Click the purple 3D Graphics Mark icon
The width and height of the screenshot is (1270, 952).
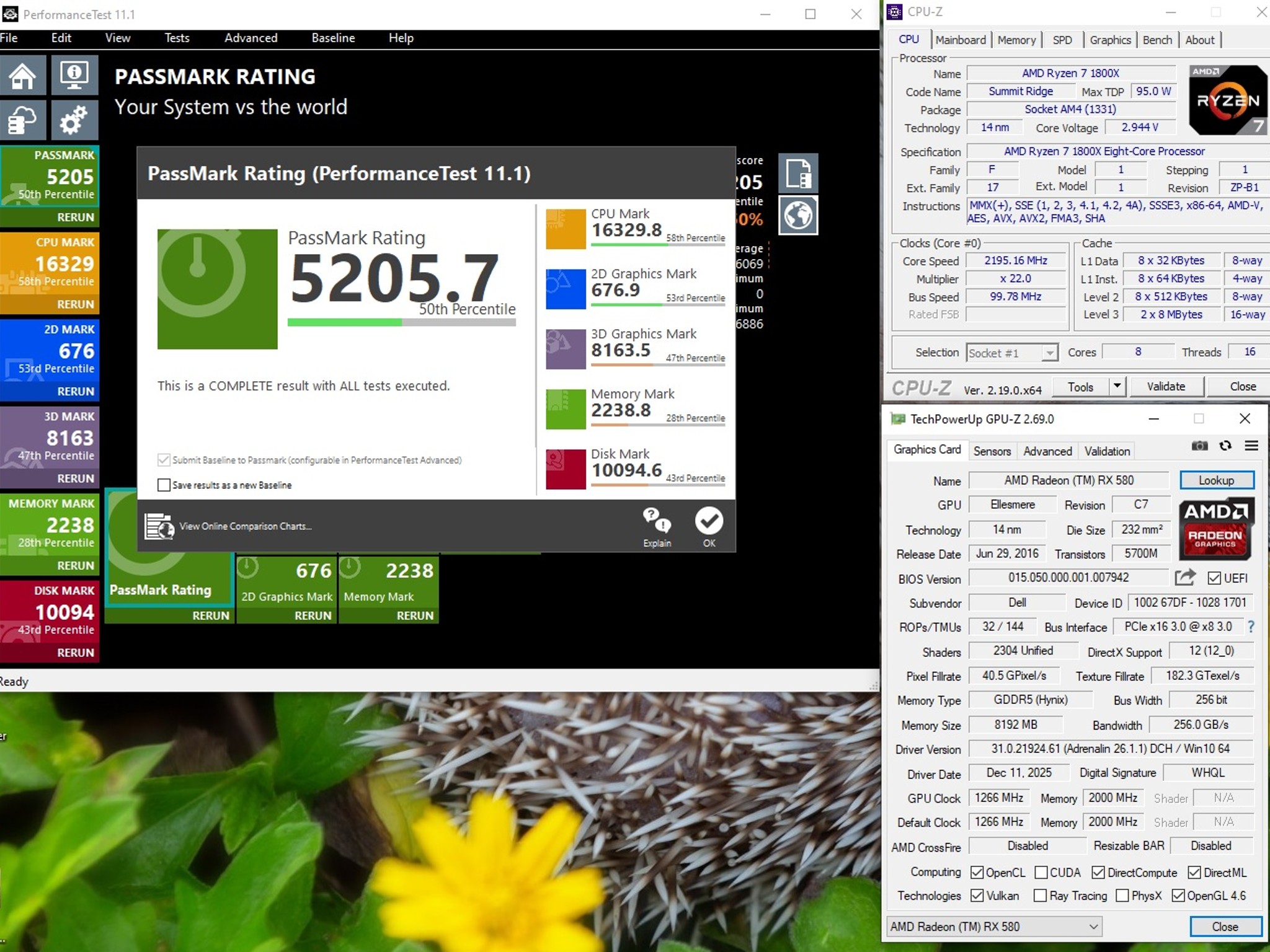pos(566,349)
